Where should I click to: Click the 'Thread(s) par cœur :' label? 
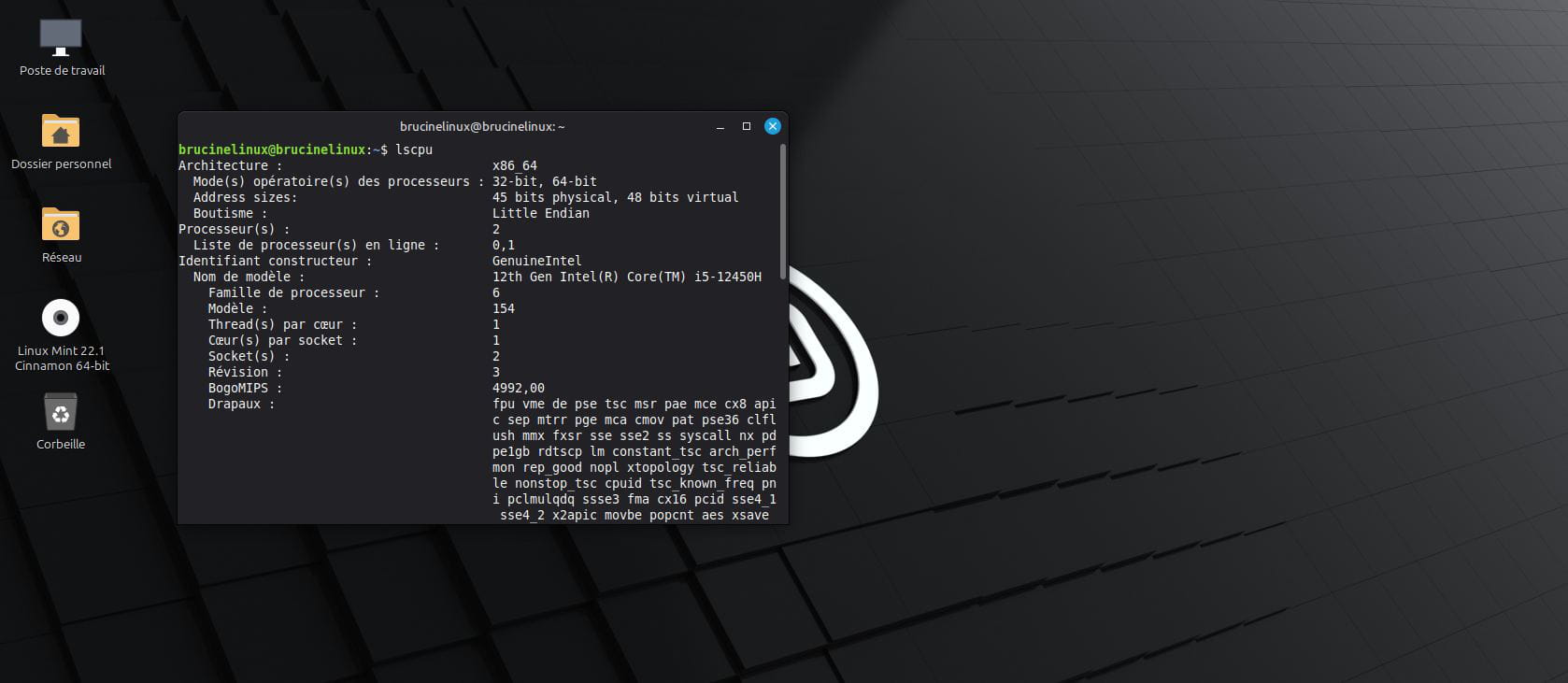[x=283, y=324]
